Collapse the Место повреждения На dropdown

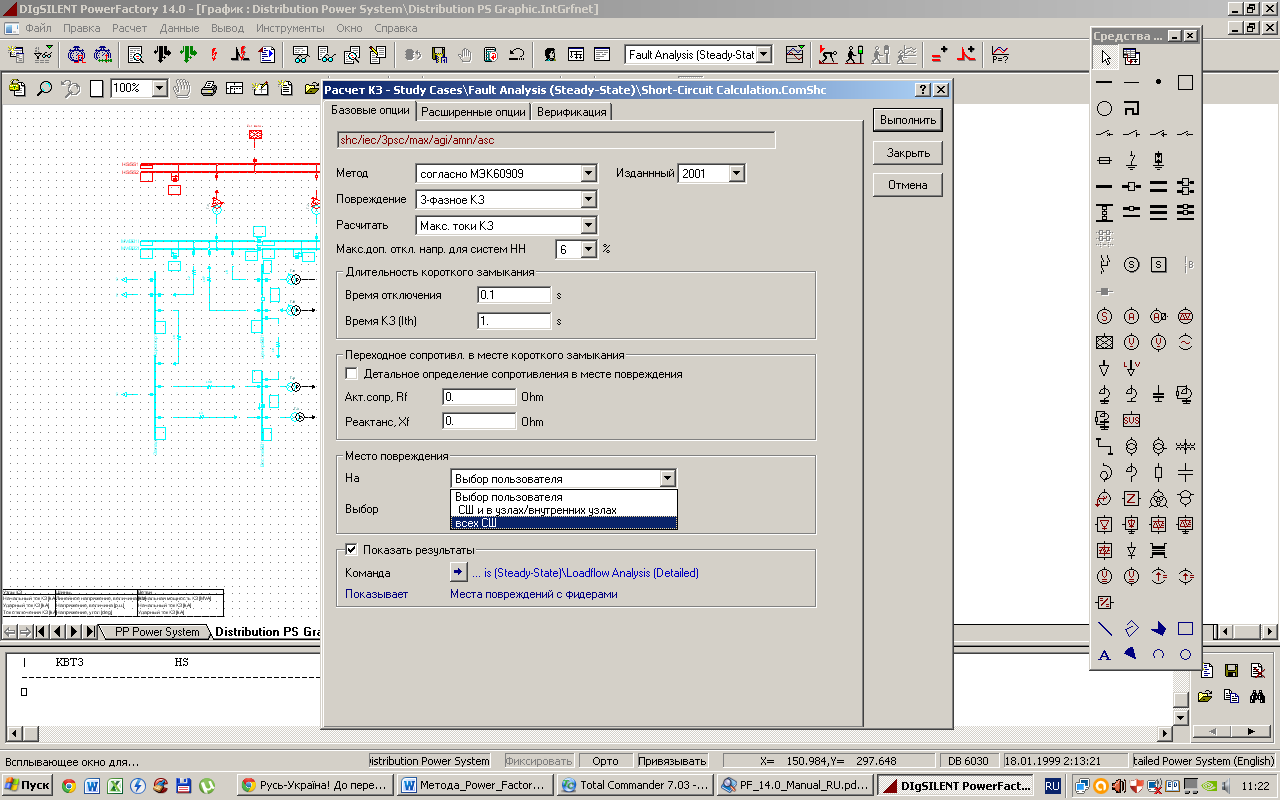[x=668, y=479]
